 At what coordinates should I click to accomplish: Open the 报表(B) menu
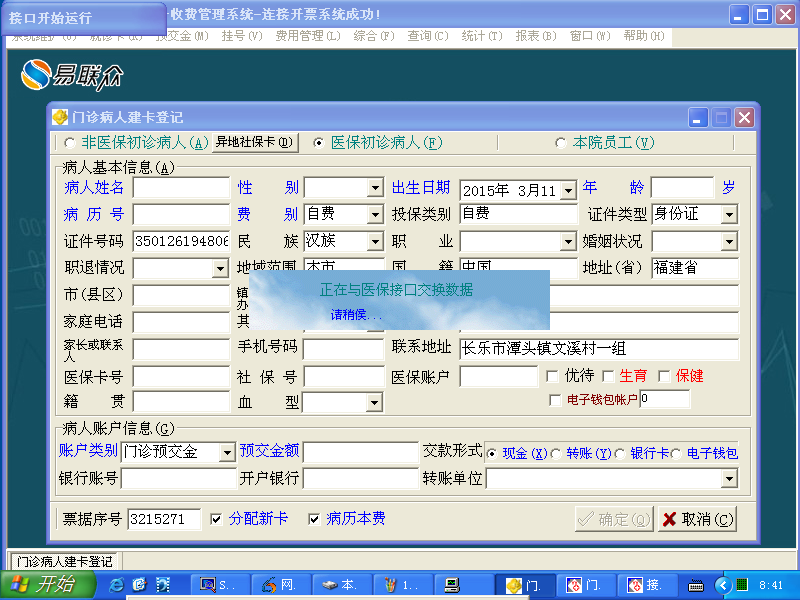pos(536,36)
